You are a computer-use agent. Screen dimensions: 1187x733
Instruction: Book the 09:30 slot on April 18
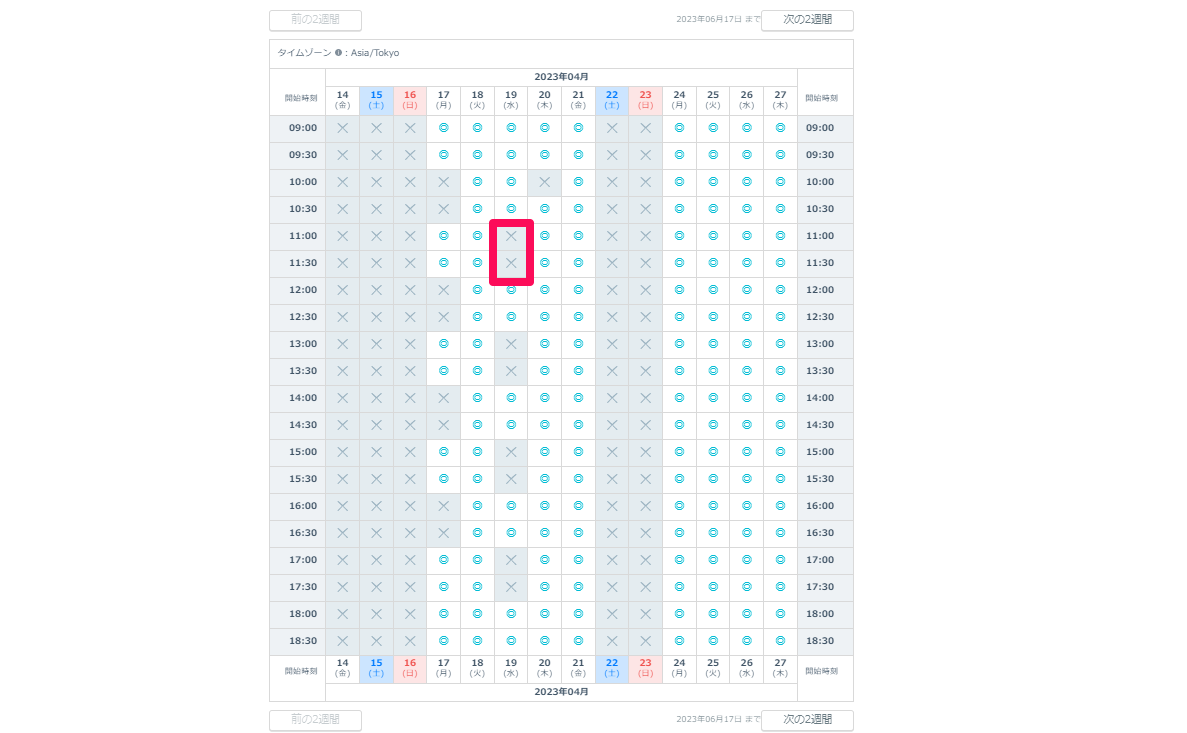477,155
